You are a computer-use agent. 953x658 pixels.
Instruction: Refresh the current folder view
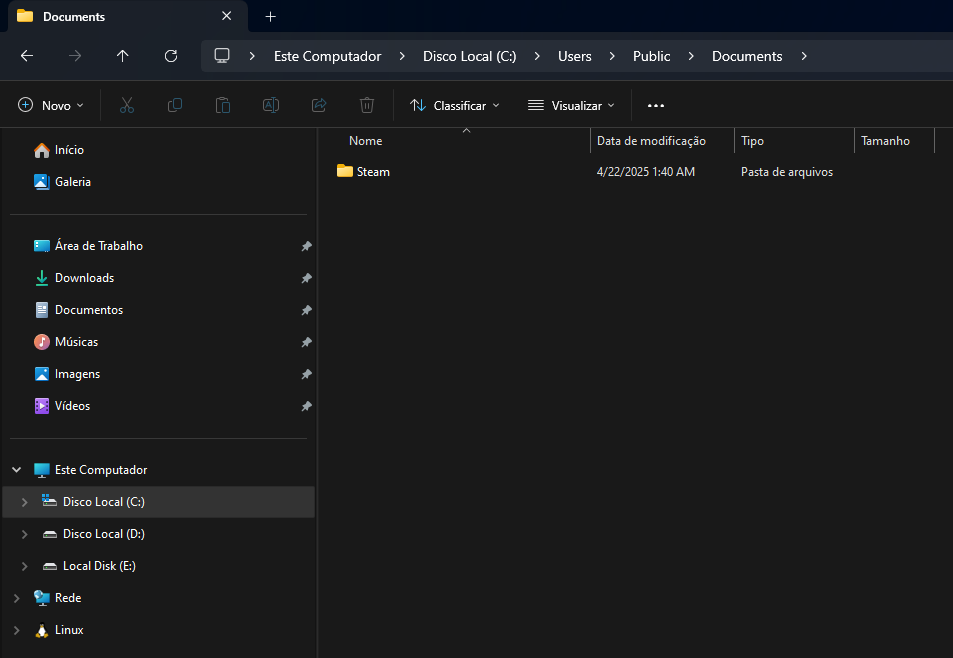[x=171, y=56]
